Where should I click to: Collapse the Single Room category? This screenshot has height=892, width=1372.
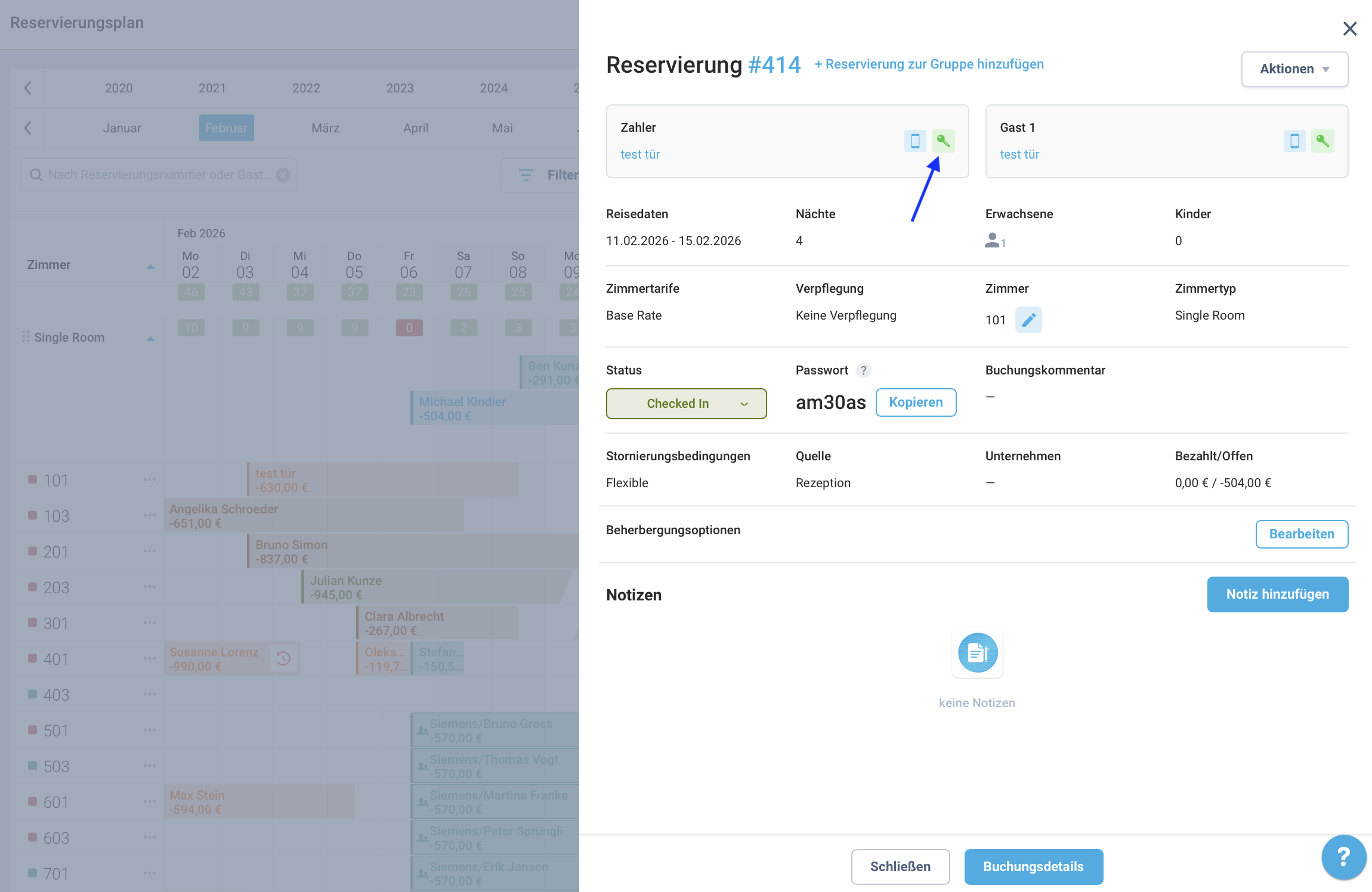click(150, 338)
